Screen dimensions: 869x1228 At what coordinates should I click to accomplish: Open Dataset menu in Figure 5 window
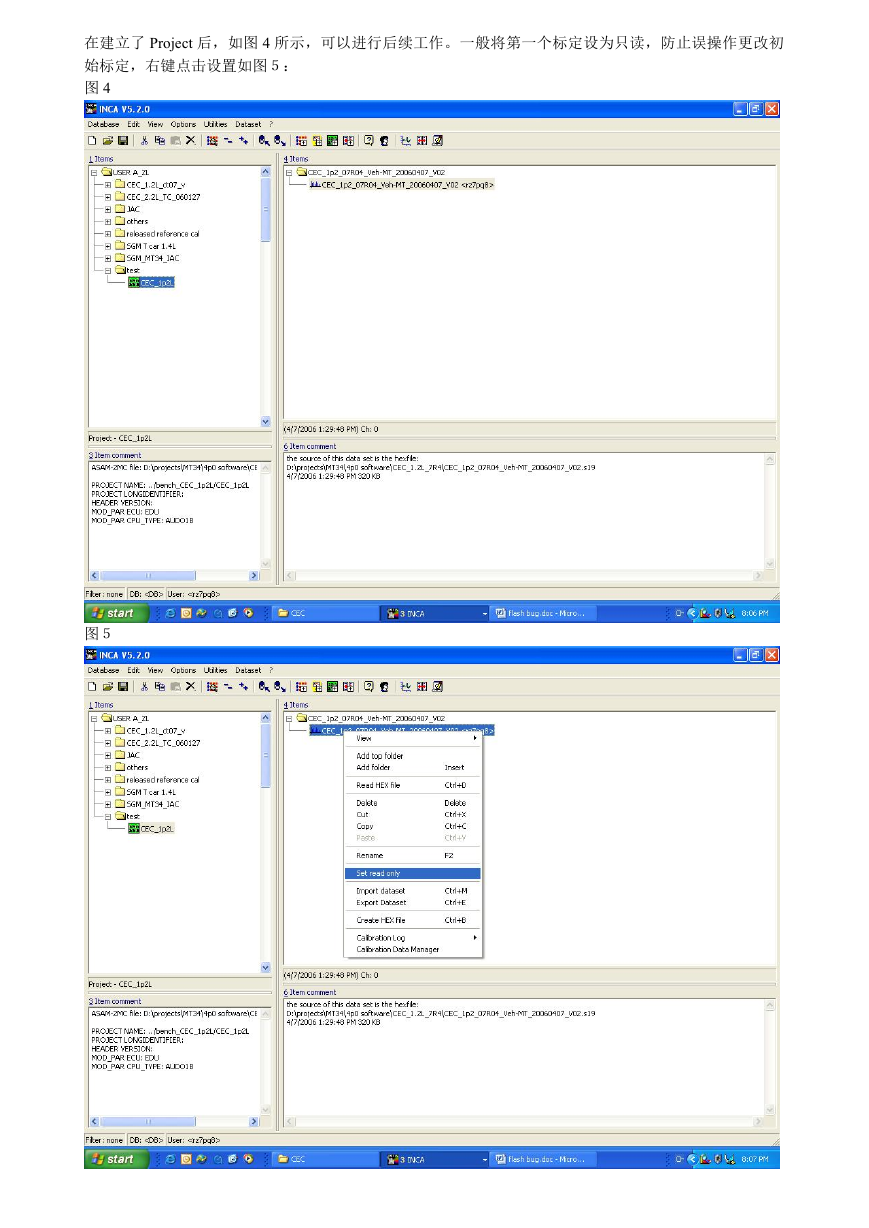click(x=248, y=670)
